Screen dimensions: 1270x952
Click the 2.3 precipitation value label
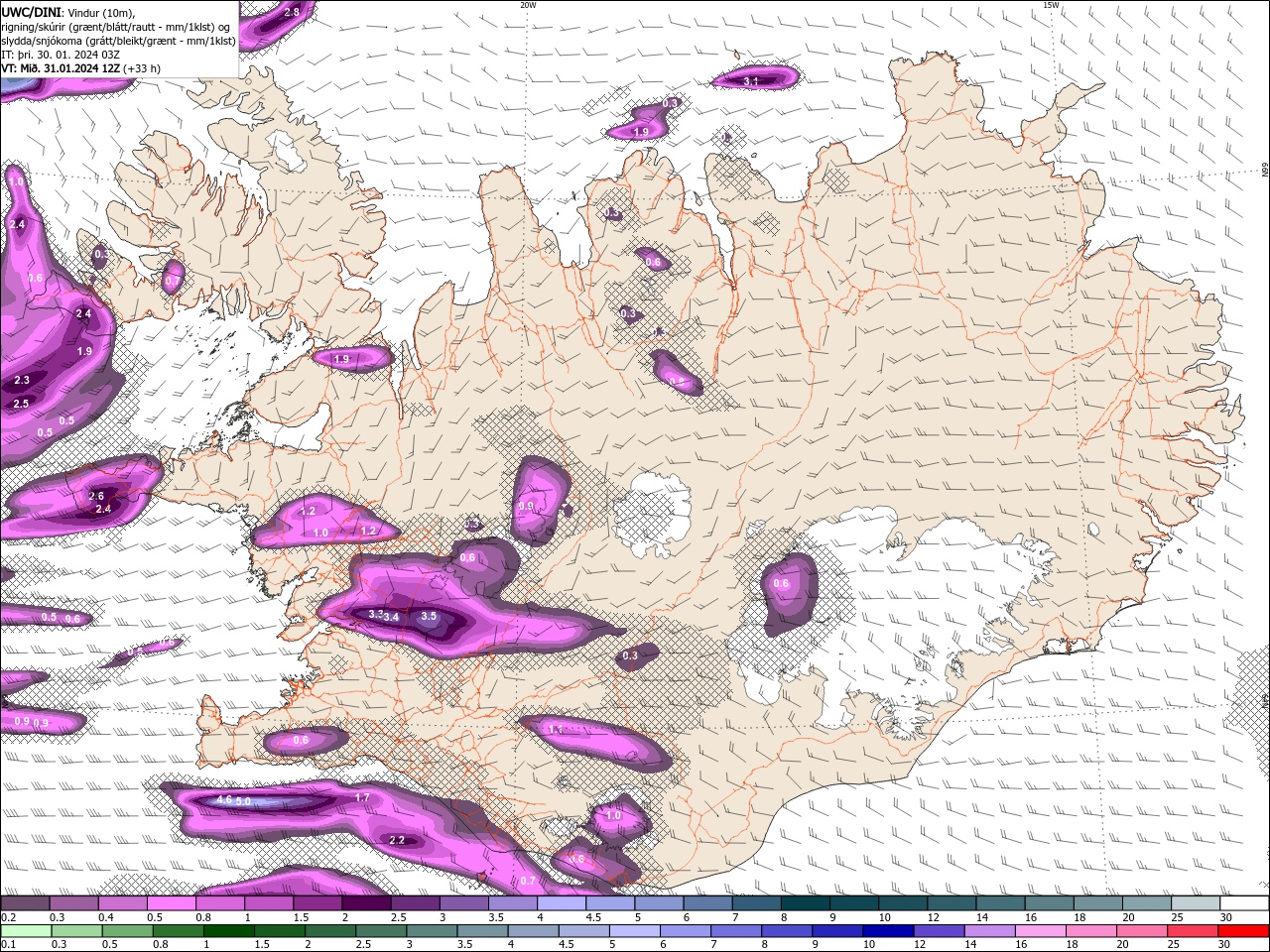(22, 380)
